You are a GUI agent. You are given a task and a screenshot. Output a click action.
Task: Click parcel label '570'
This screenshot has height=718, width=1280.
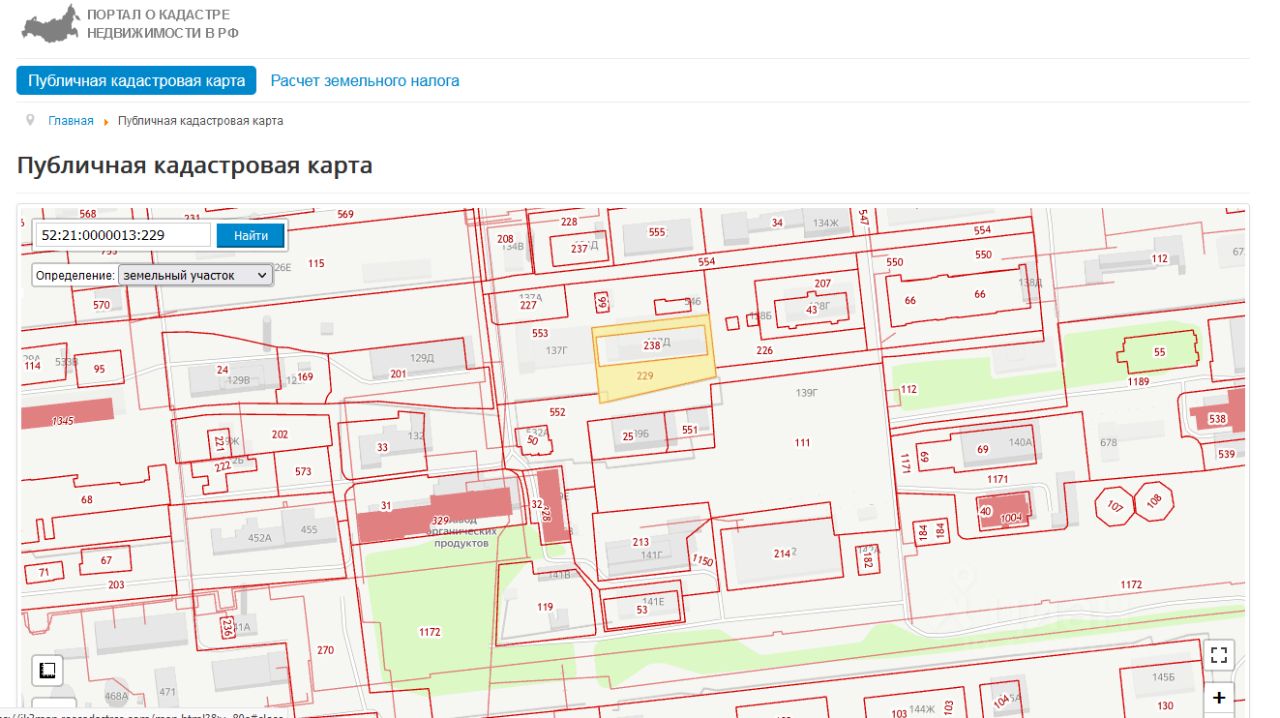(101, 305)
